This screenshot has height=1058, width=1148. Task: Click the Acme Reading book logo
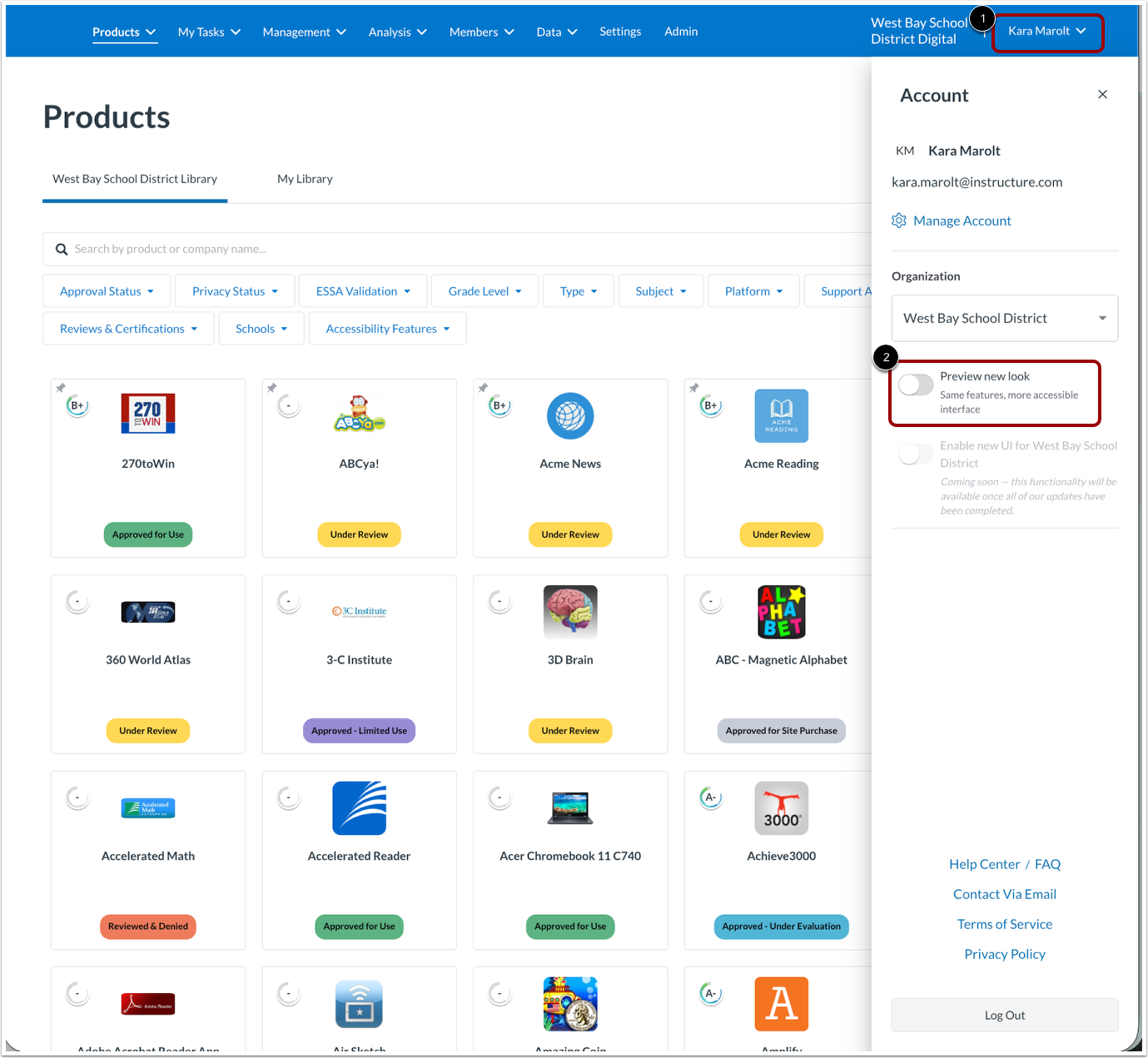pyautogui.click(x=782, y=416)
